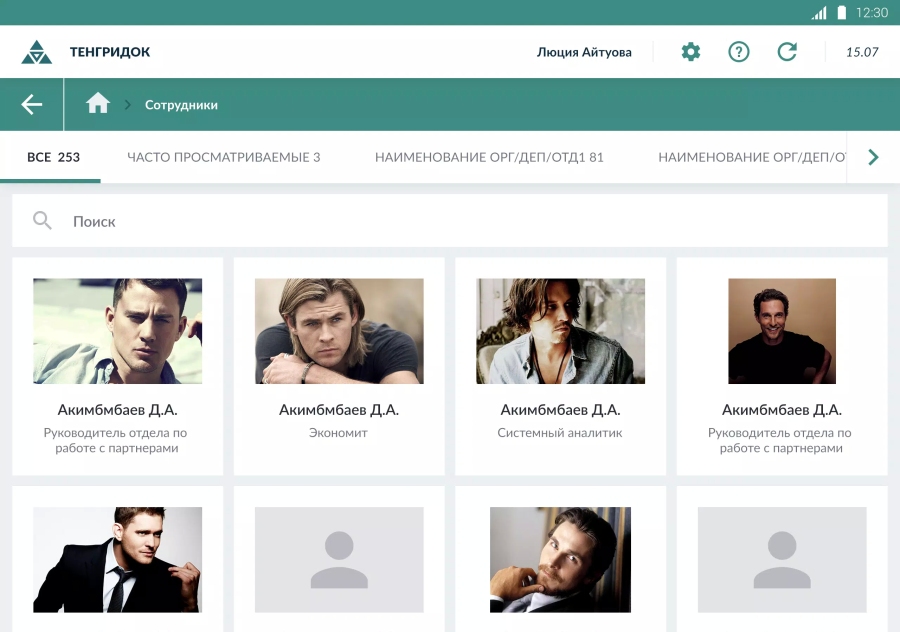900x632 pixels.
Task: Open settings via the gear icon
Action: click(x=690, y=52)
